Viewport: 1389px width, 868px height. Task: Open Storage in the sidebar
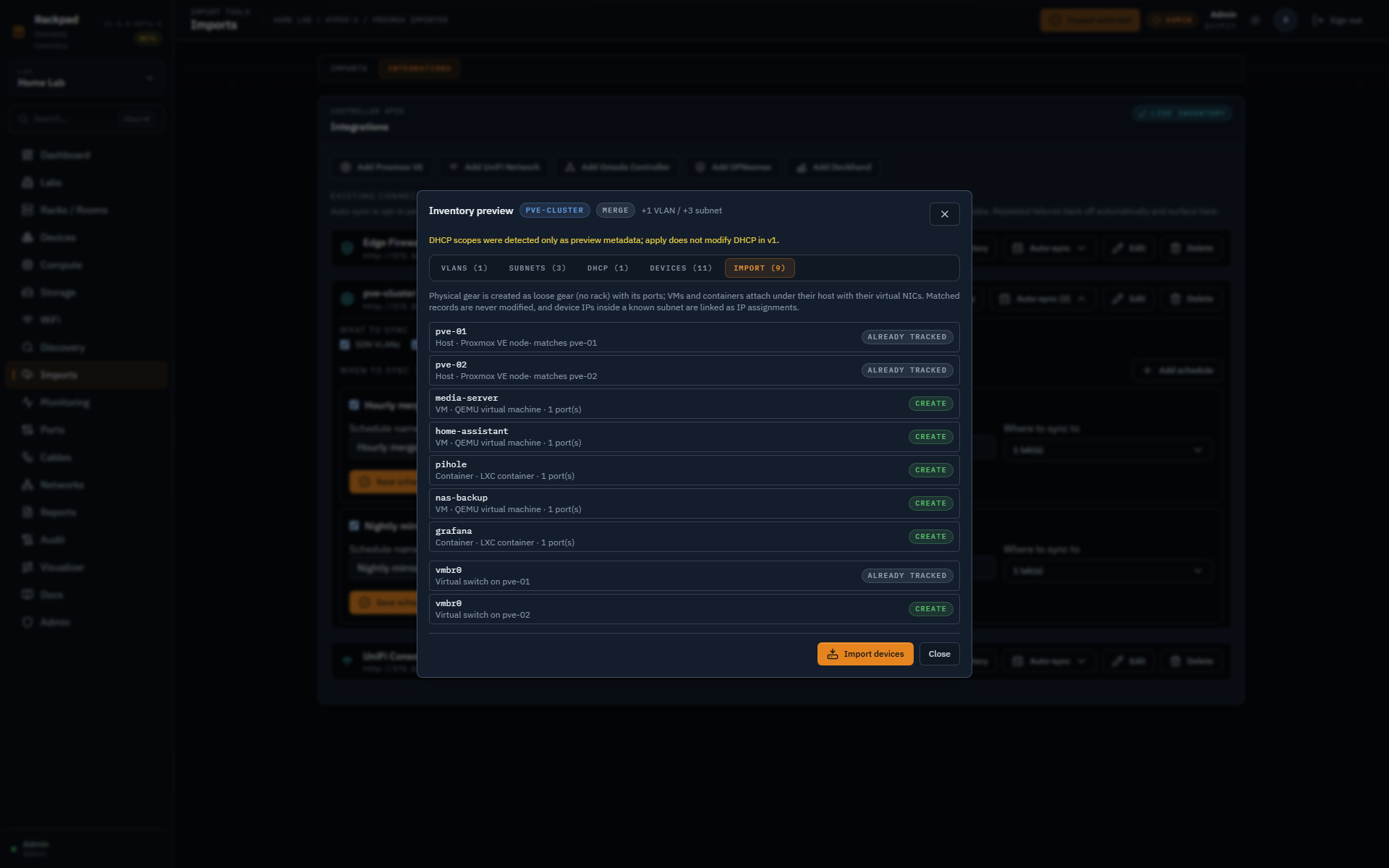[x=87, y=292]
